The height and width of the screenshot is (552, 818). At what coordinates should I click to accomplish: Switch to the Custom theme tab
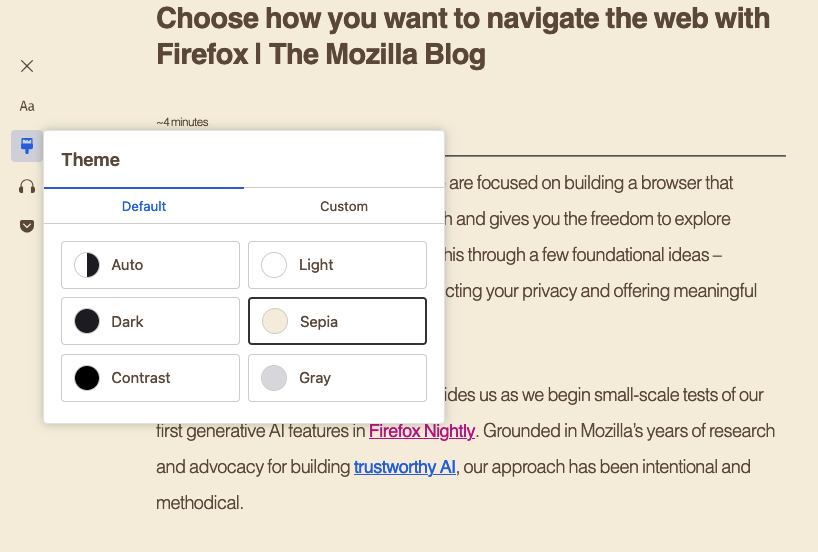tap(344, 206)
